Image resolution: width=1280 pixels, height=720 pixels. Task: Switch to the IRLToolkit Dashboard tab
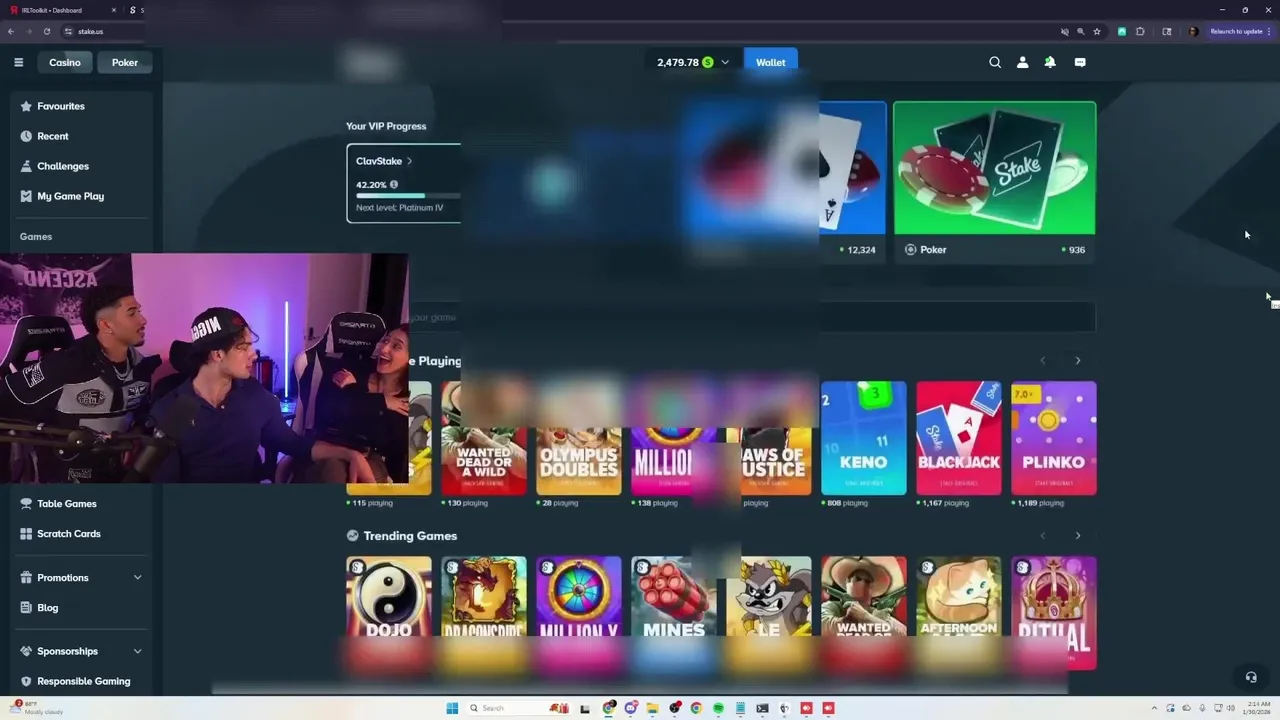[x=60, y=10]
